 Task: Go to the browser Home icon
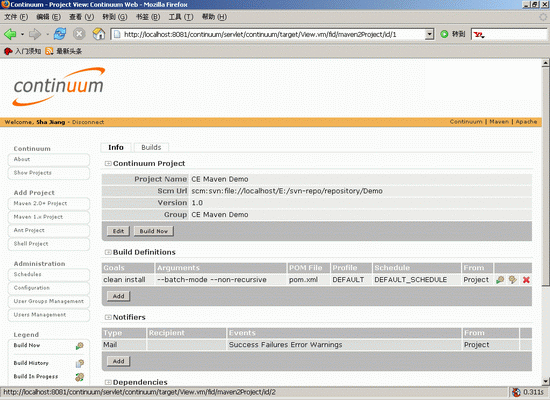coord(99,34)
